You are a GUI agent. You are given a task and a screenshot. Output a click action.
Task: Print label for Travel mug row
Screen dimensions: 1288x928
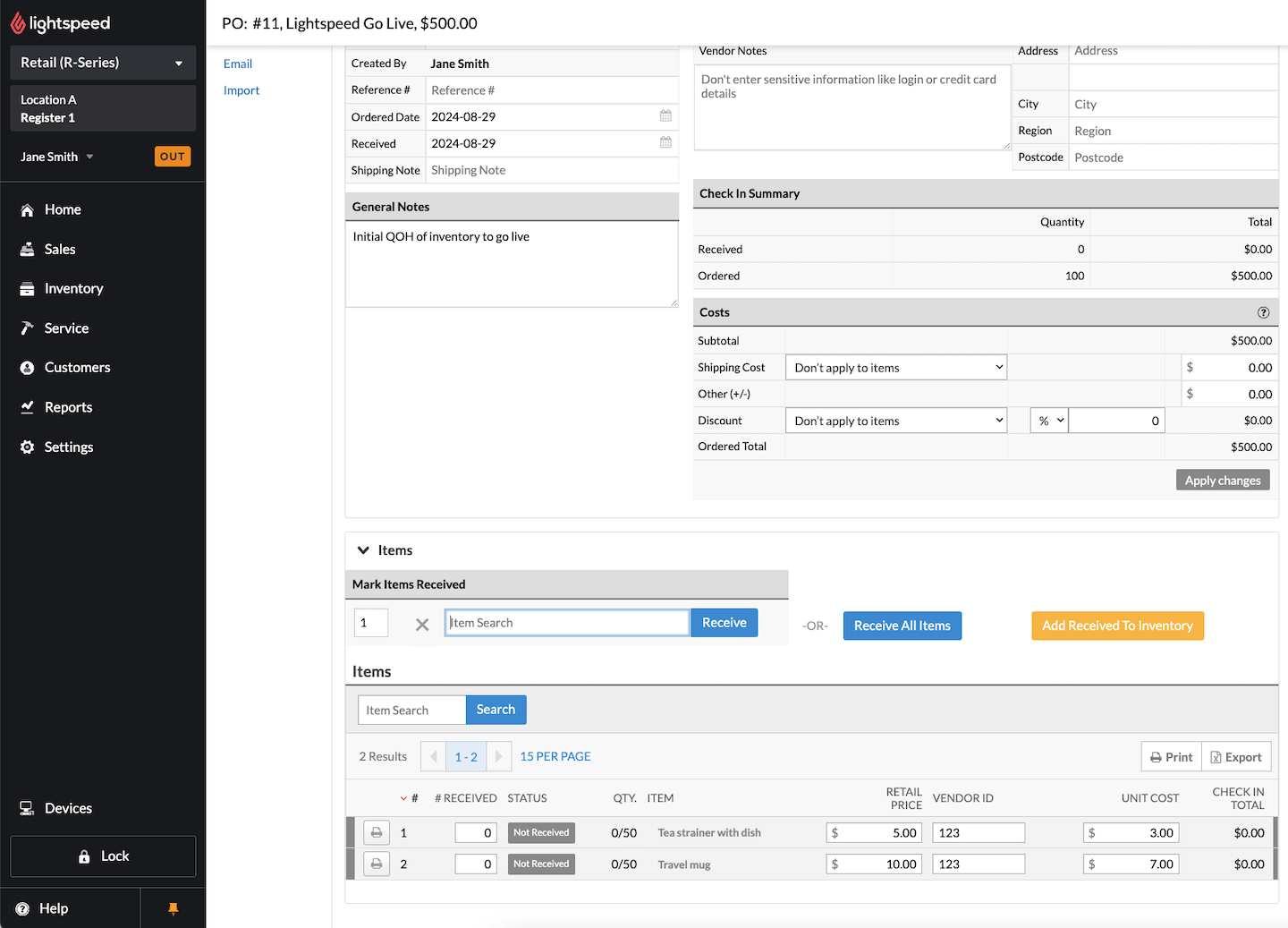[x=377, y=864]
